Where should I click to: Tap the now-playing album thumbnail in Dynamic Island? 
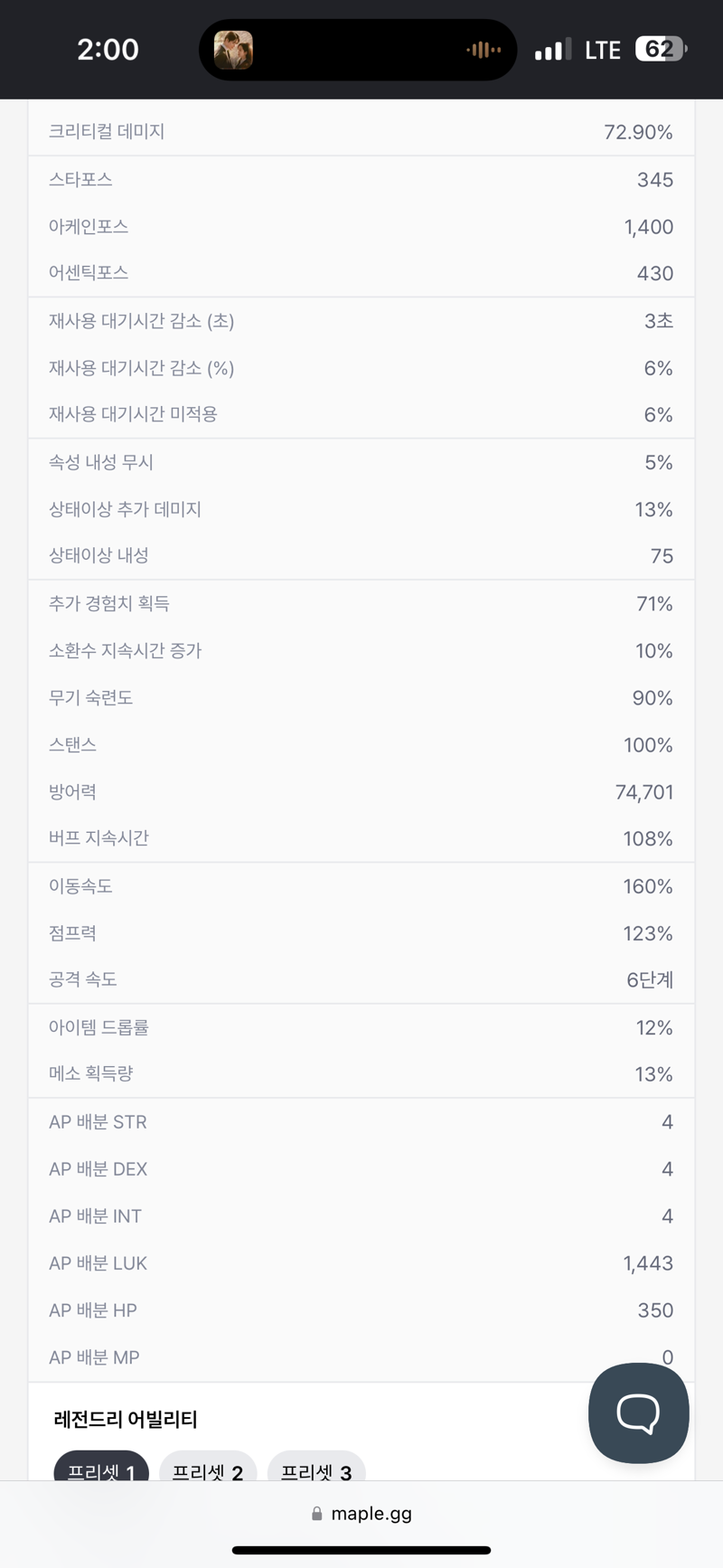pos(233,50)
